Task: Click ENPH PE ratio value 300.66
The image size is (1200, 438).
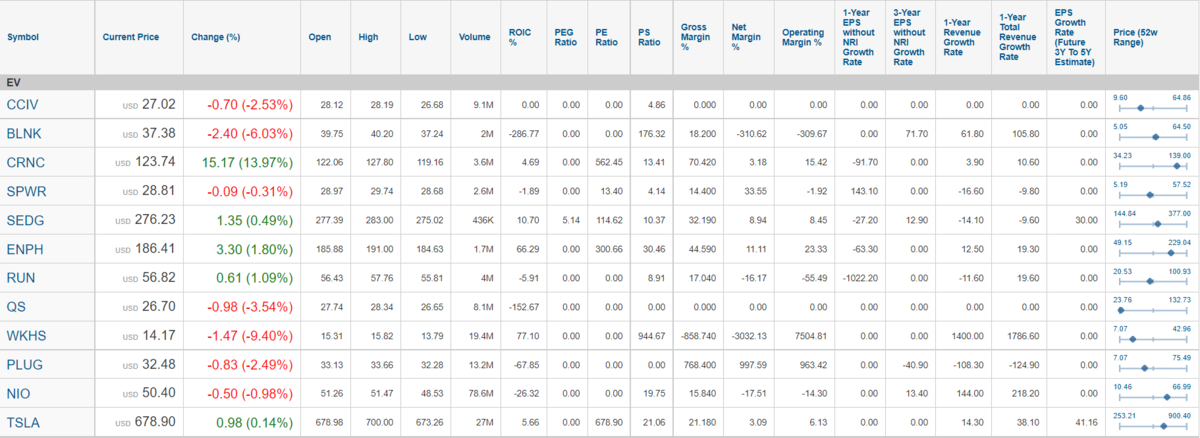Action: pos(608,249)
